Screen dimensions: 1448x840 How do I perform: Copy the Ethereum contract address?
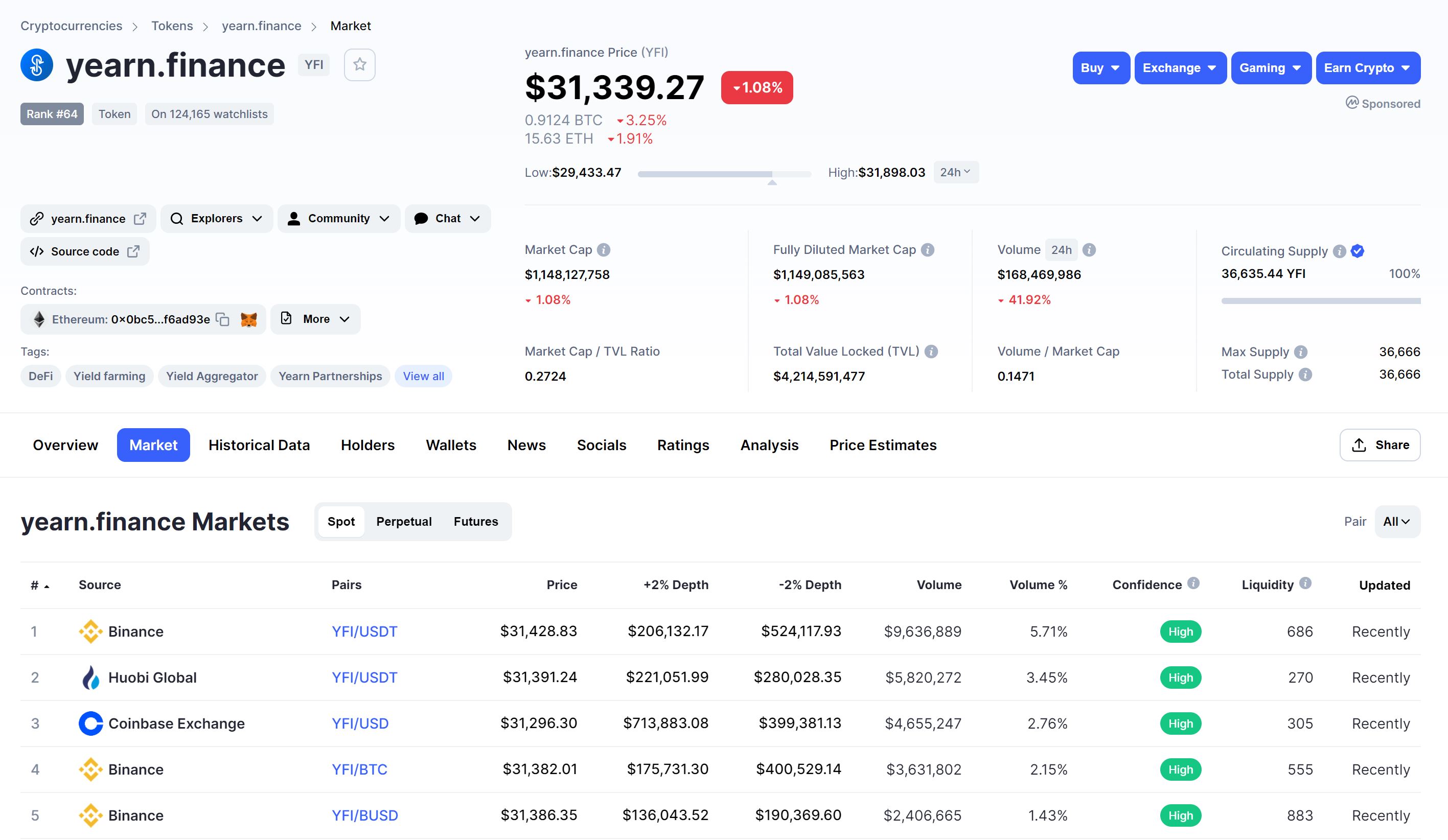[222, 319]
